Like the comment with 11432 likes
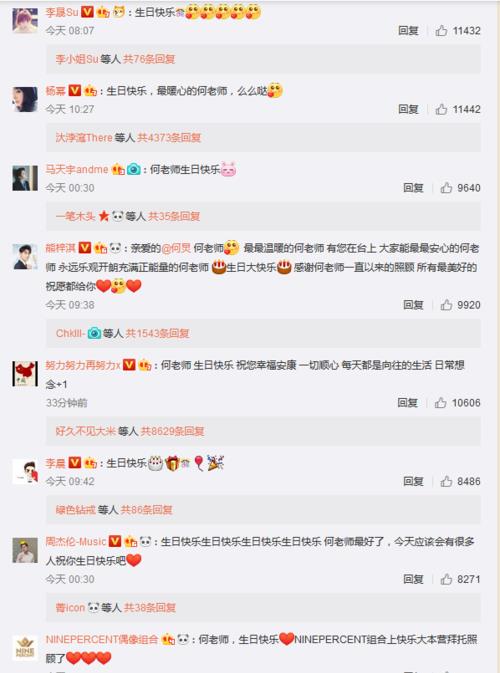 click(x=441, y=30)
